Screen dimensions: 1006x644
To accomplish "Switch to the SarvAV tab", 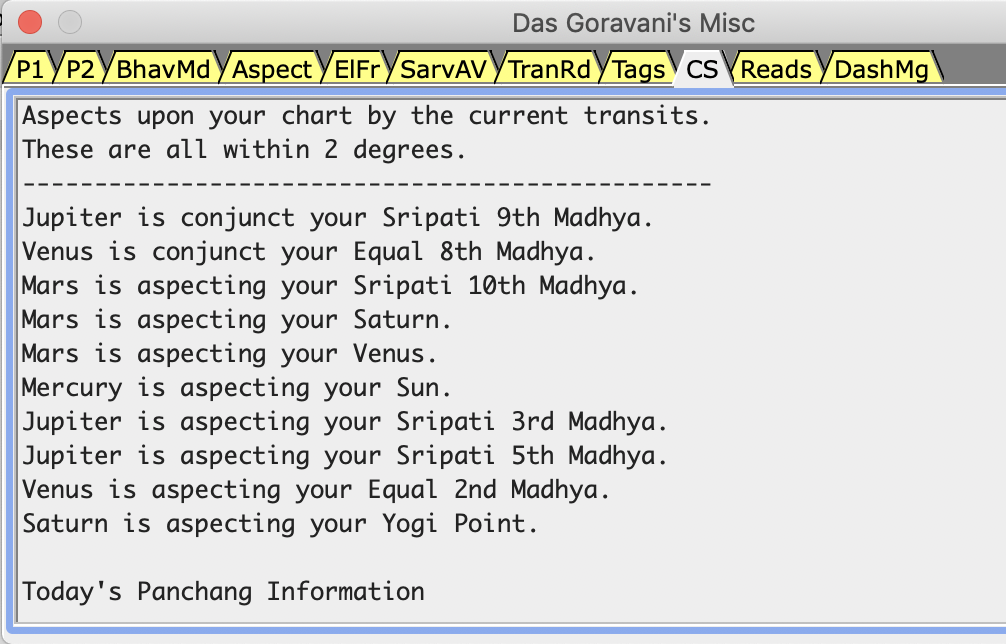I will (x=444, y=69).
